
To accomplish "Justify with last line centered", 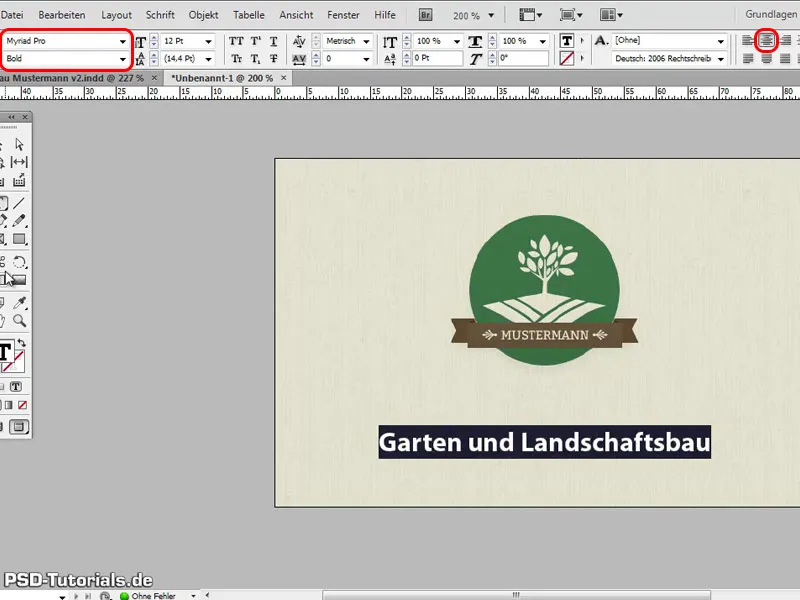I will point(766,59).
